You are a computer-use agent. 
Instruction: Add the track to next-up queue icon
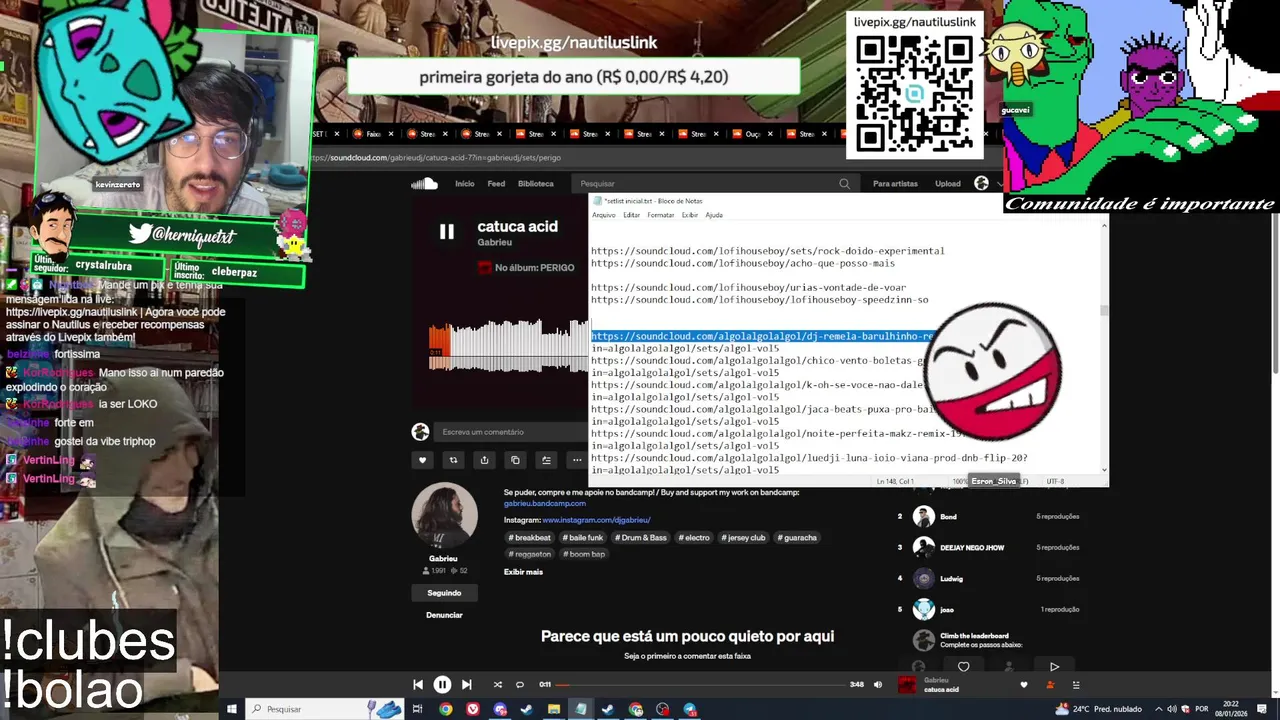(x=546, y=460)
